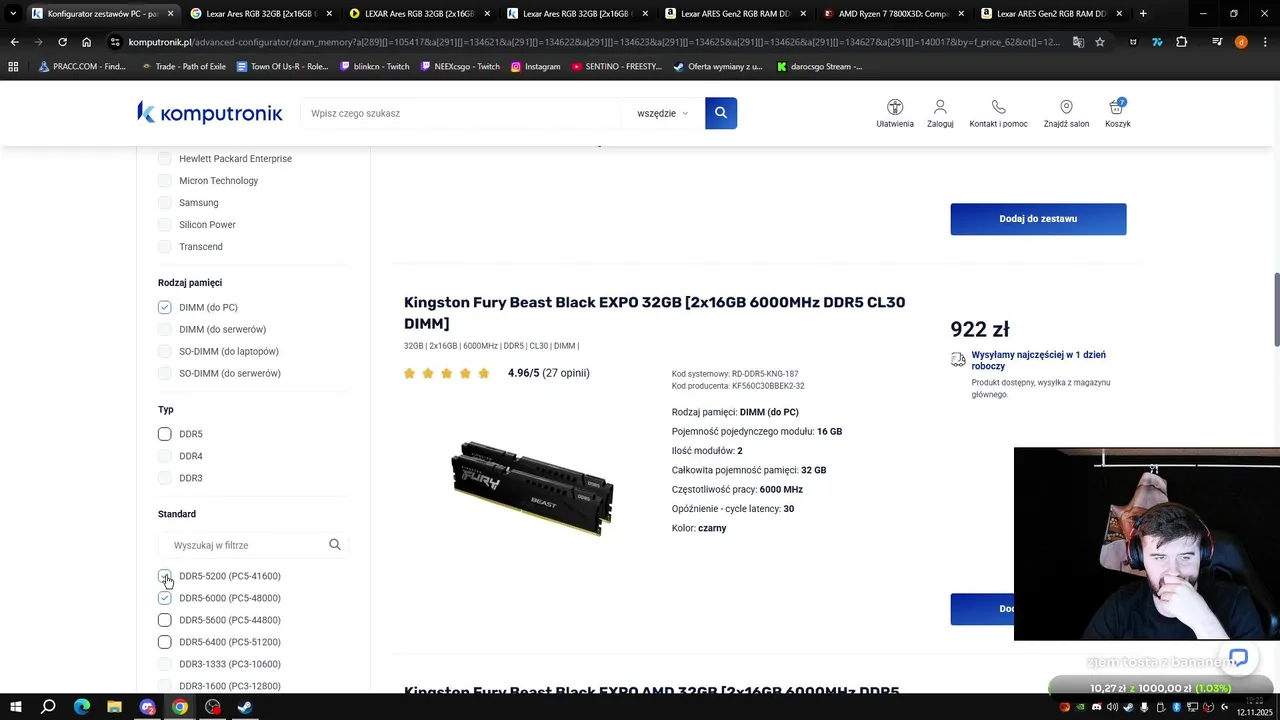Open the Kingston Fury Beast Black EXPO title link
The image size is (1280, 720).
click(654, 313)
